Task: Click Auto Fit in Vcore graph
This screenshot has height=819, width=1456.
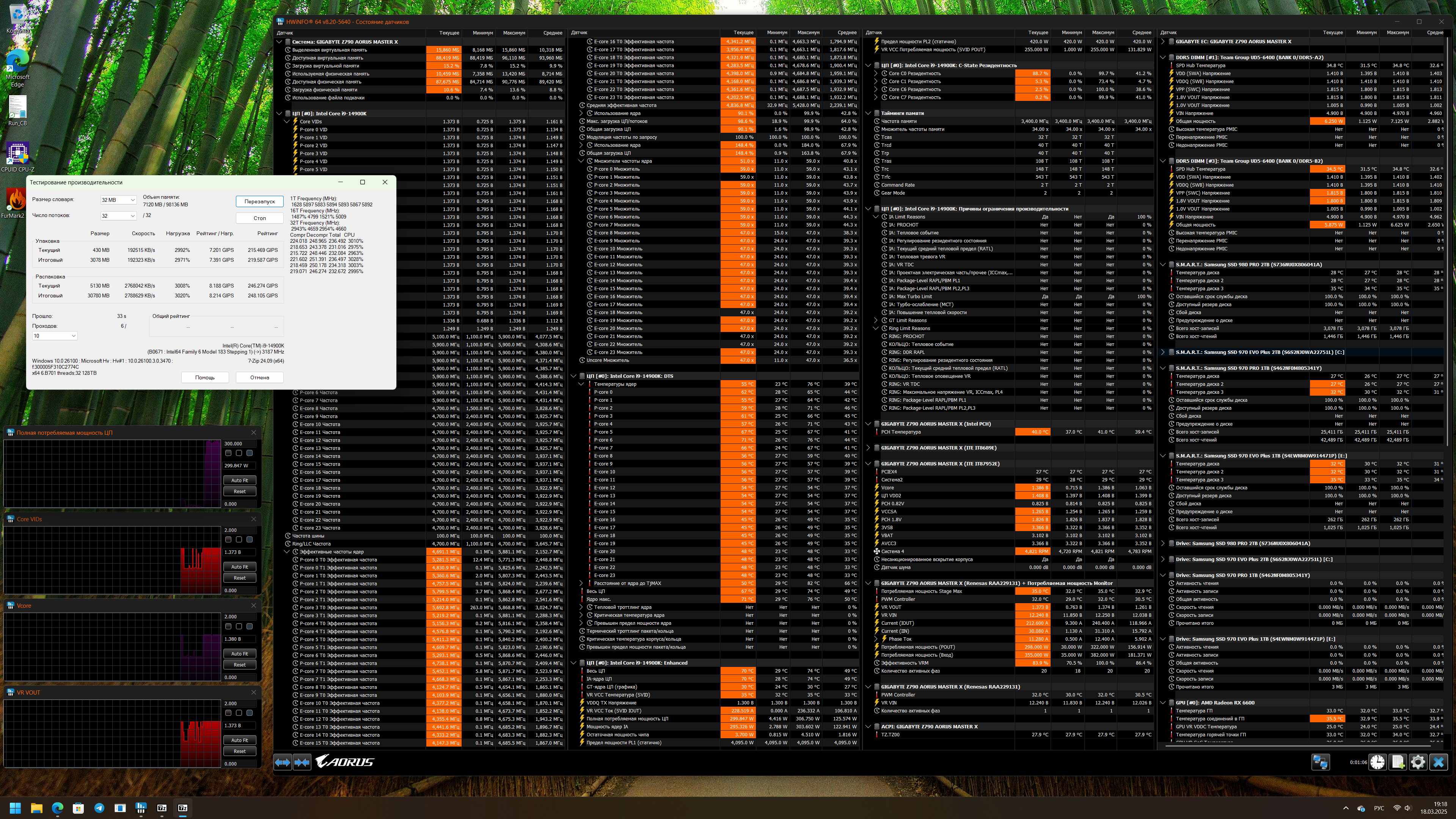Action: pos(240,653)
